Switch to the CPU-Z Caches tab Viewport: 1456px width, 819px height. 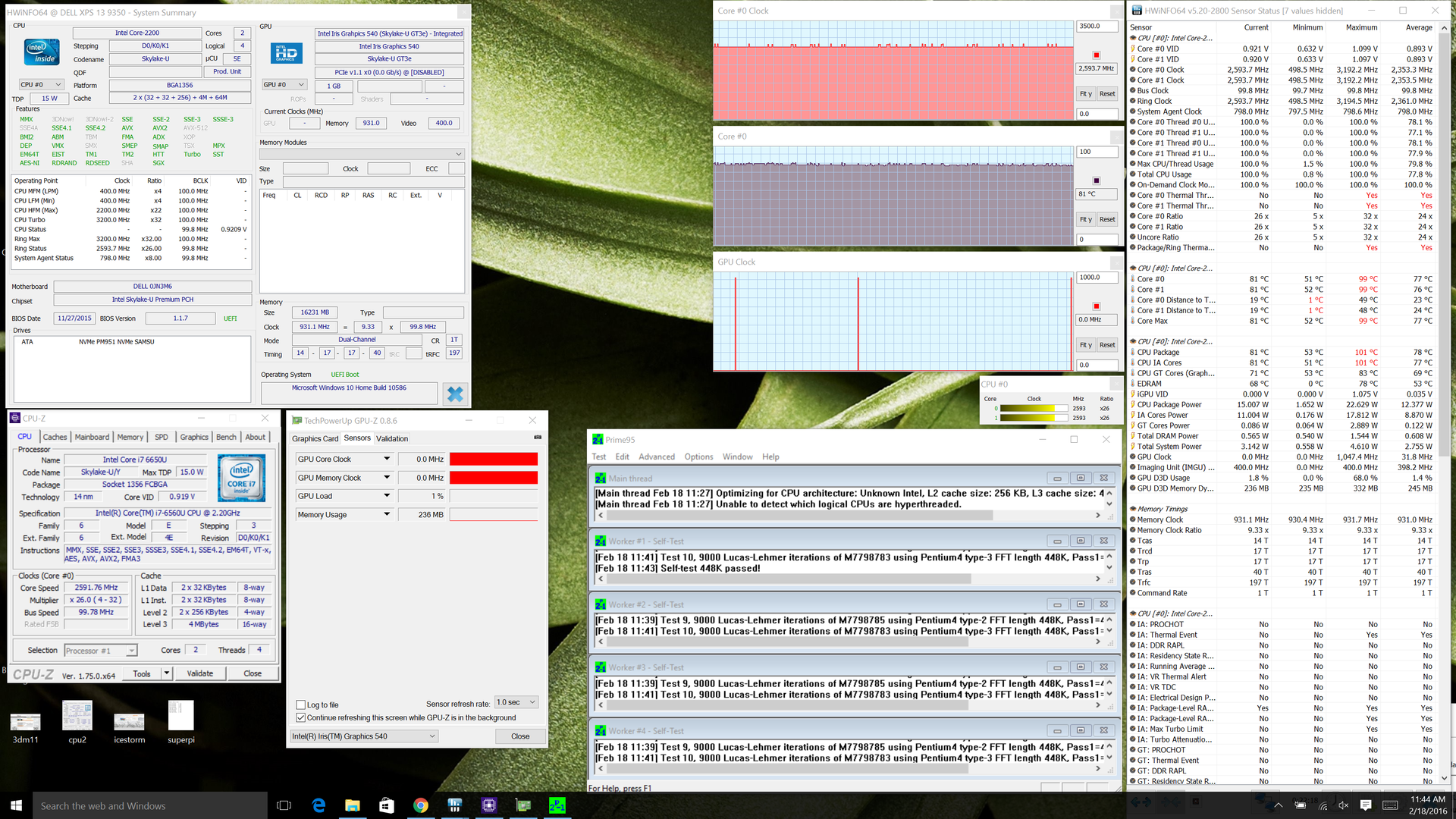pyautogui.click(x=55, y=437)
